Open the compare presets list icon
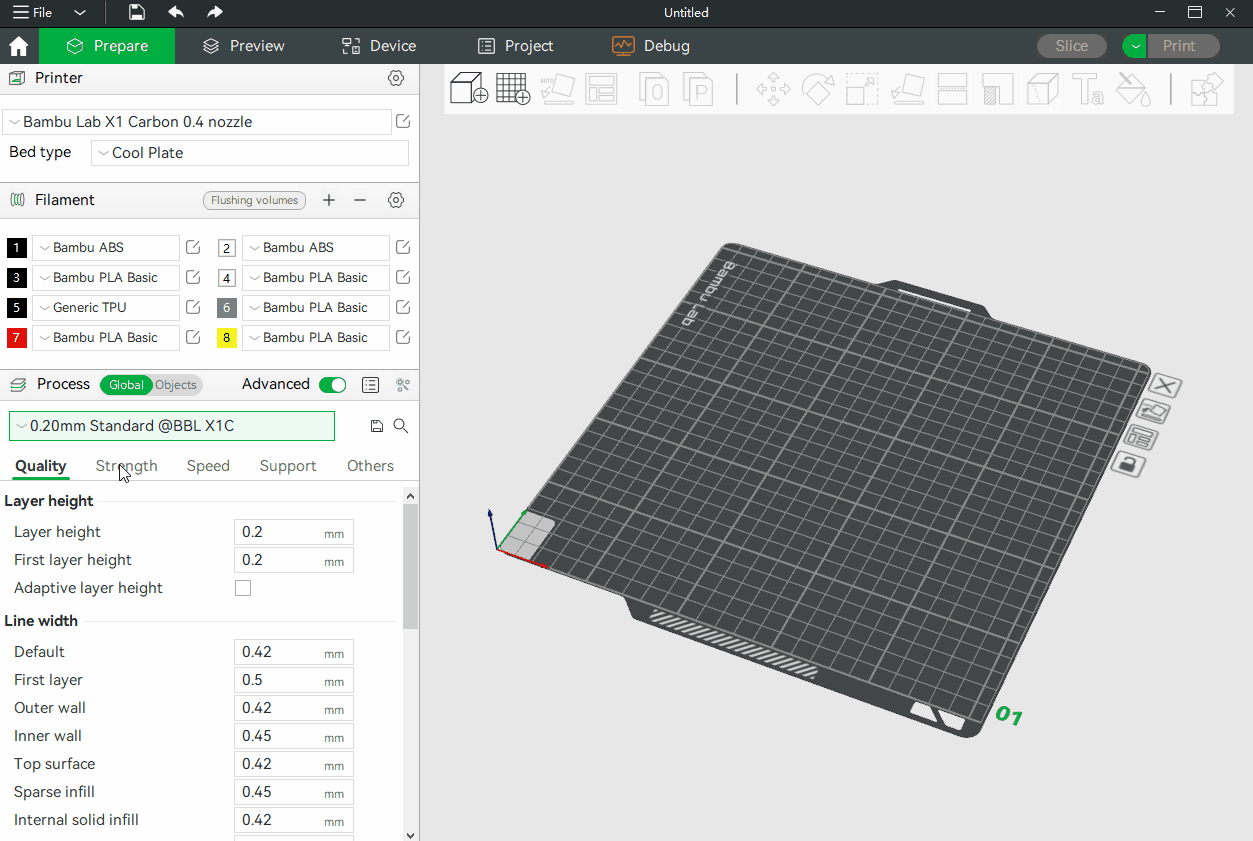 pos(370,385)
